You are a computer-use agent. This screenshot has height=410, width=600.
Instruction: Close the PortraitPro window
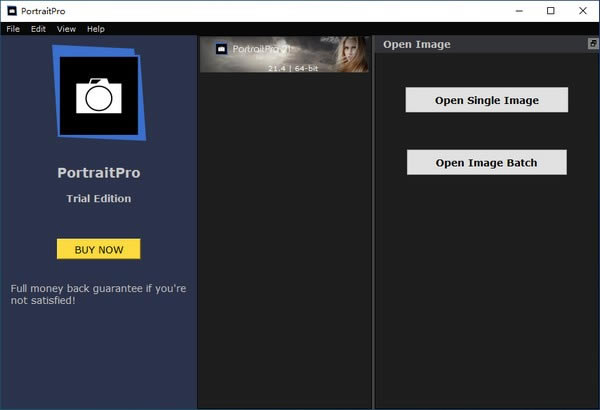[583, 11]
